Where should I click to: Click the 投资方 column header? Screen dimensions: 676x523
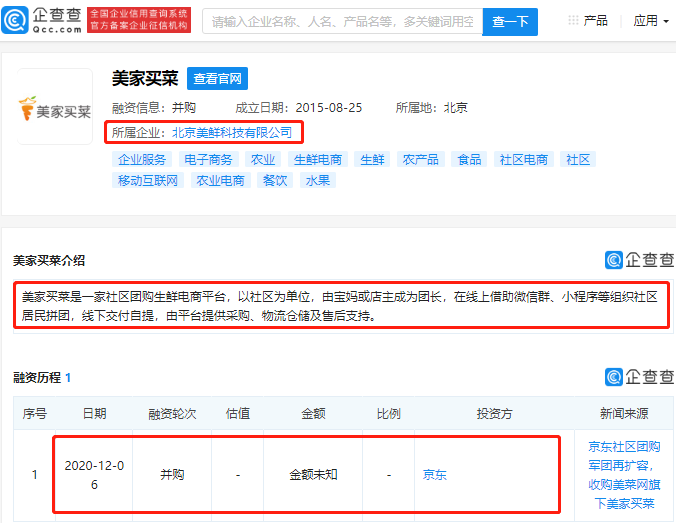click(494, 413)
